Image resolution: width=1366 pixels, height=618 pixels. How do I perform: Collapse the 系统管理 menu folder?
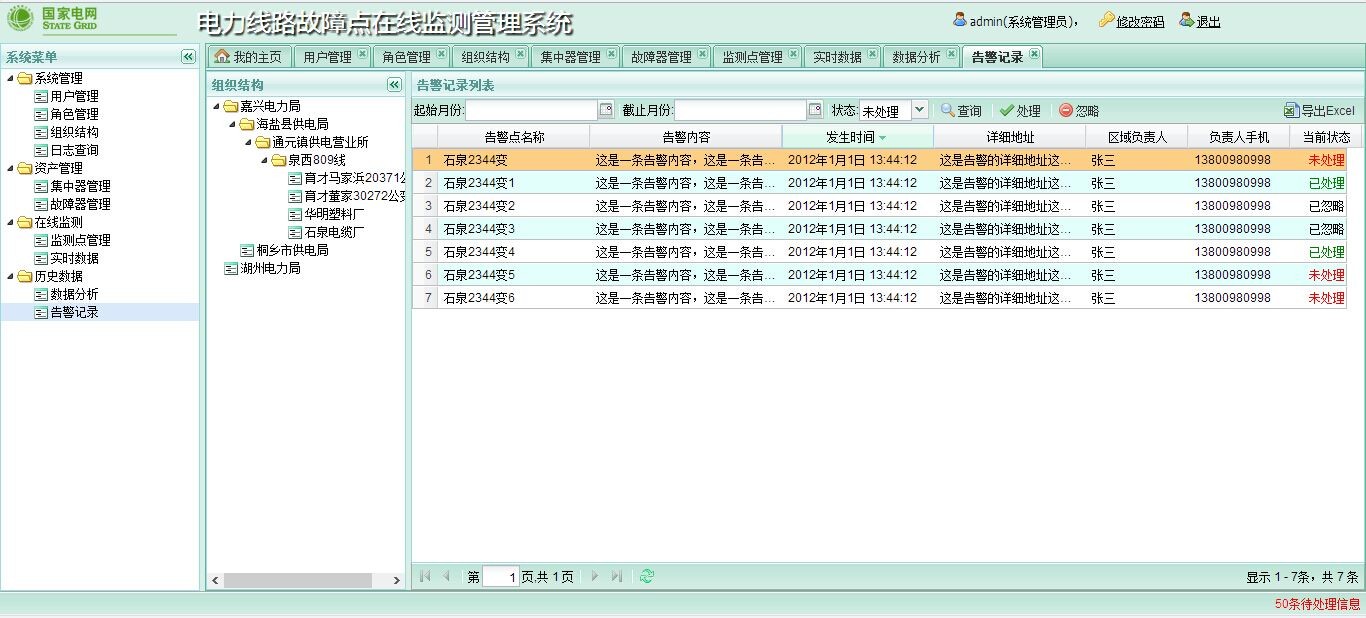(x=11, y=79)
